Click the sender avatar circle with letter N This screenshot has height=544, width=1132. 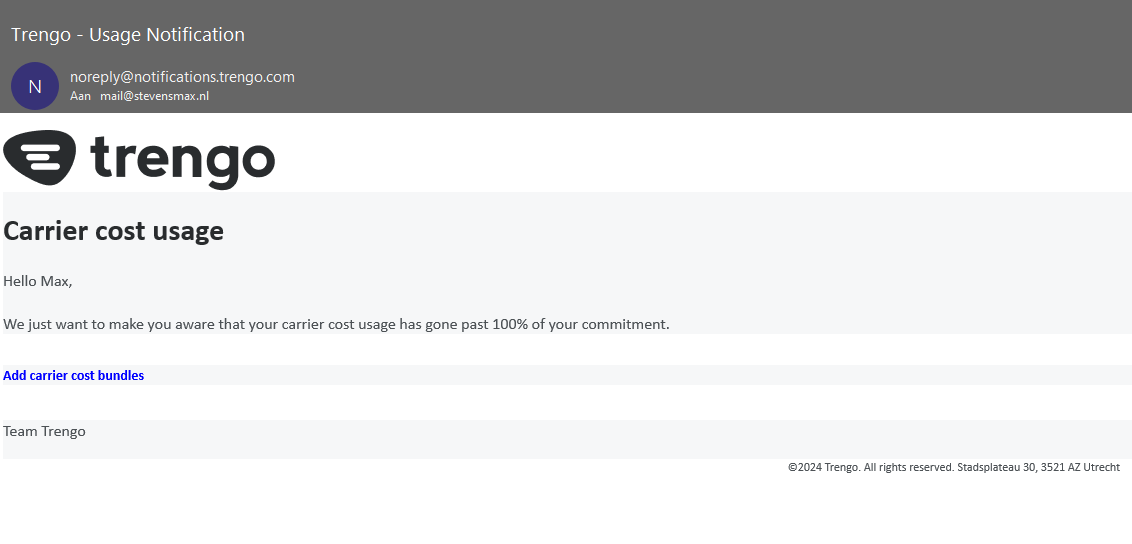(x=35, y=86)
